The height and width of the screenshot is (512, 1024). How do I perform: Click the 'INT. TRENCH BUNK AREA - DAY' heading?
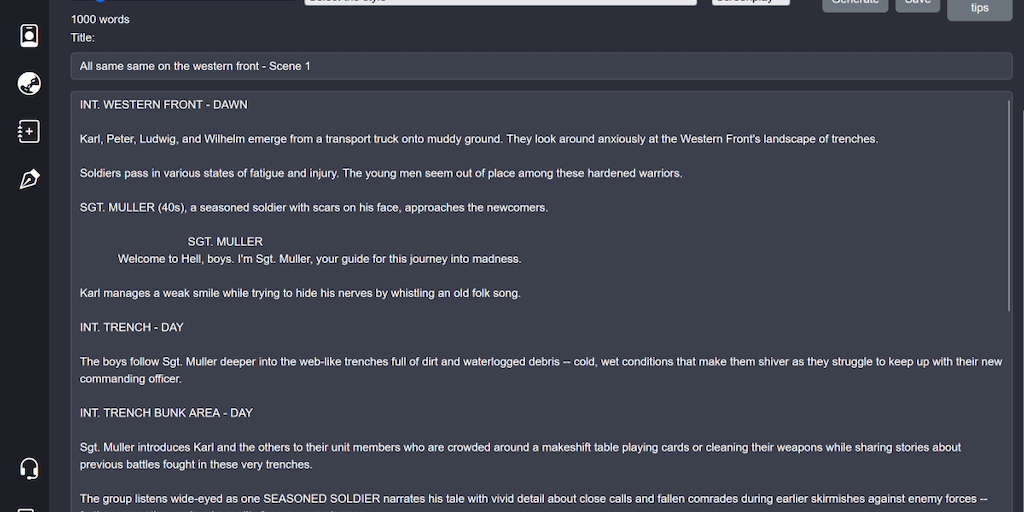click(x=166, y=413)
